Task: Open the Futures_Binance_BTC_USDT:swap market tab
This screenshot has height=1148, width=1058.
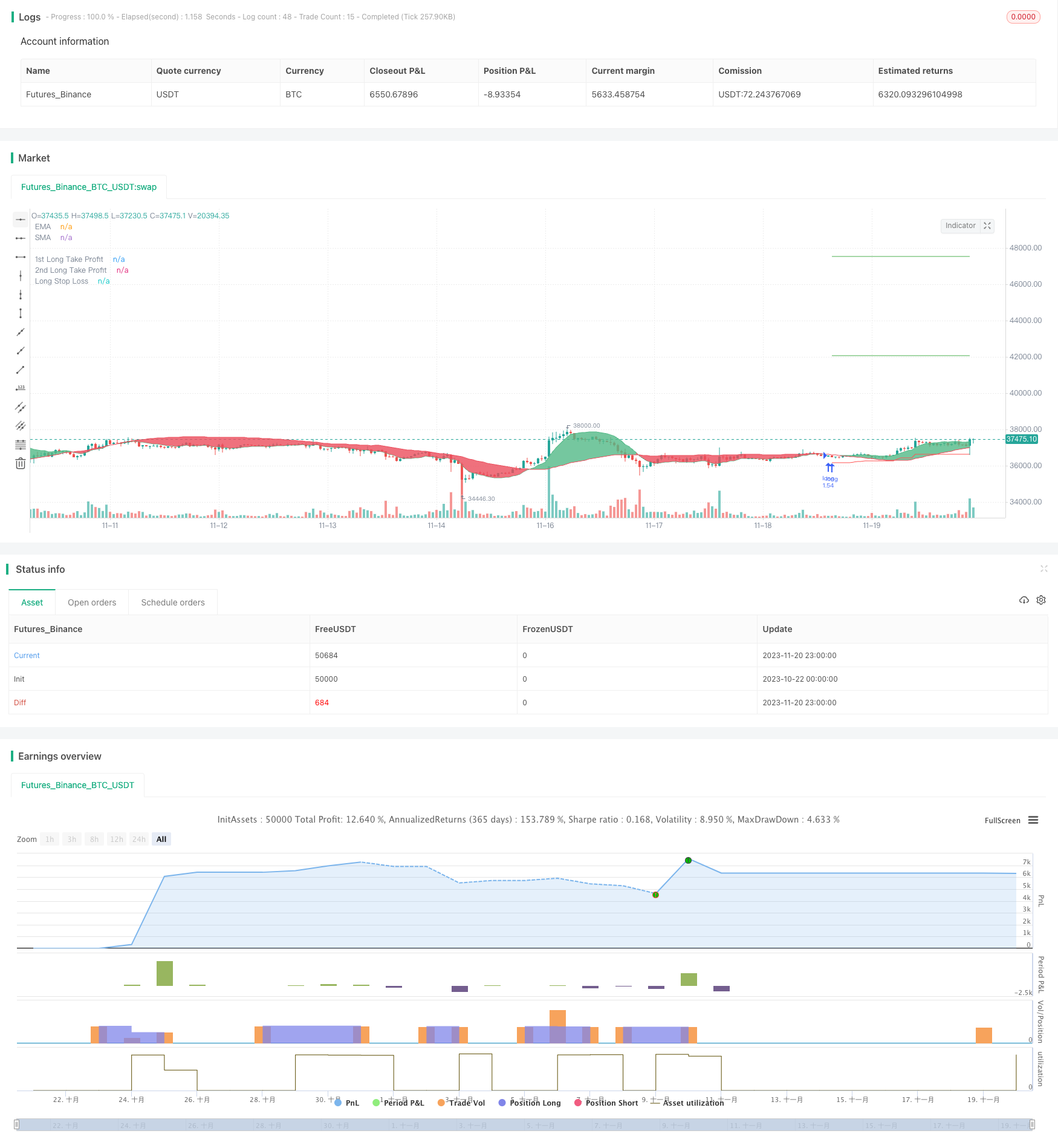Action: (89, 187)
